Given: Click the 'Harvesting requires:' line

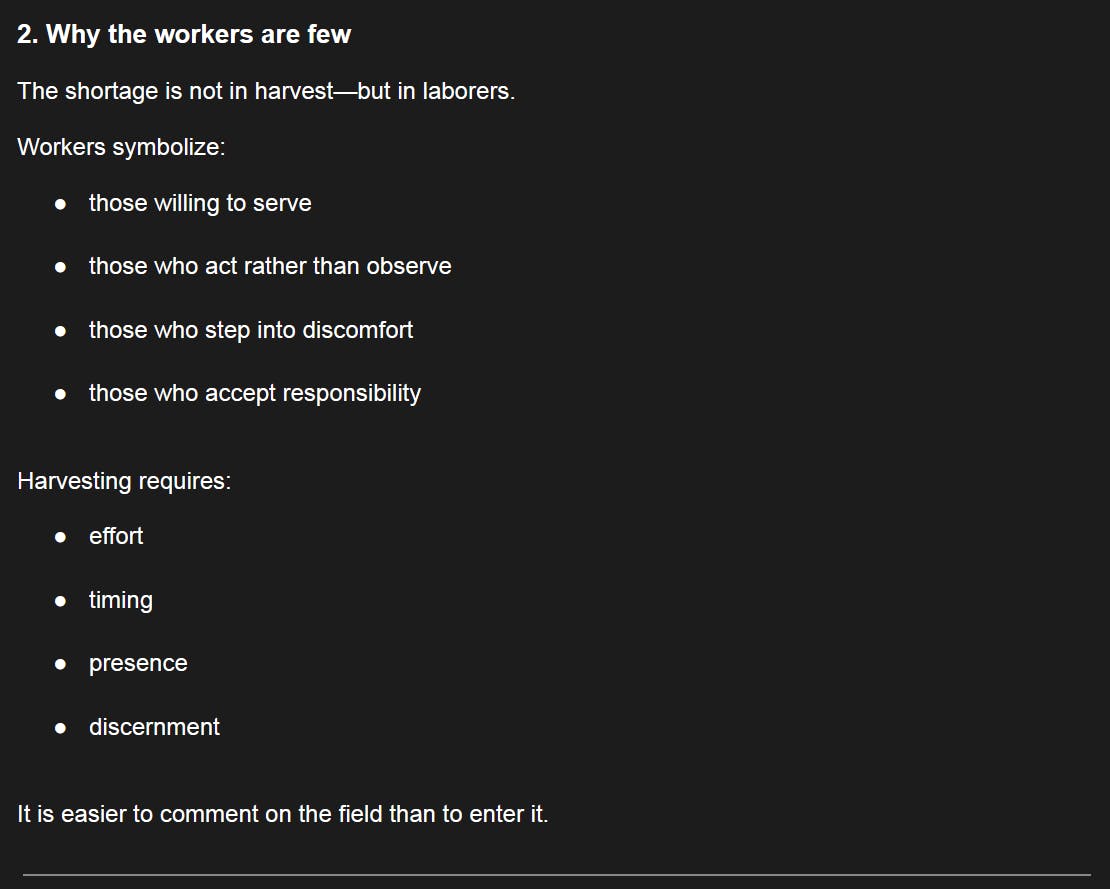Looking at the screenshot, I should (124, 481).
